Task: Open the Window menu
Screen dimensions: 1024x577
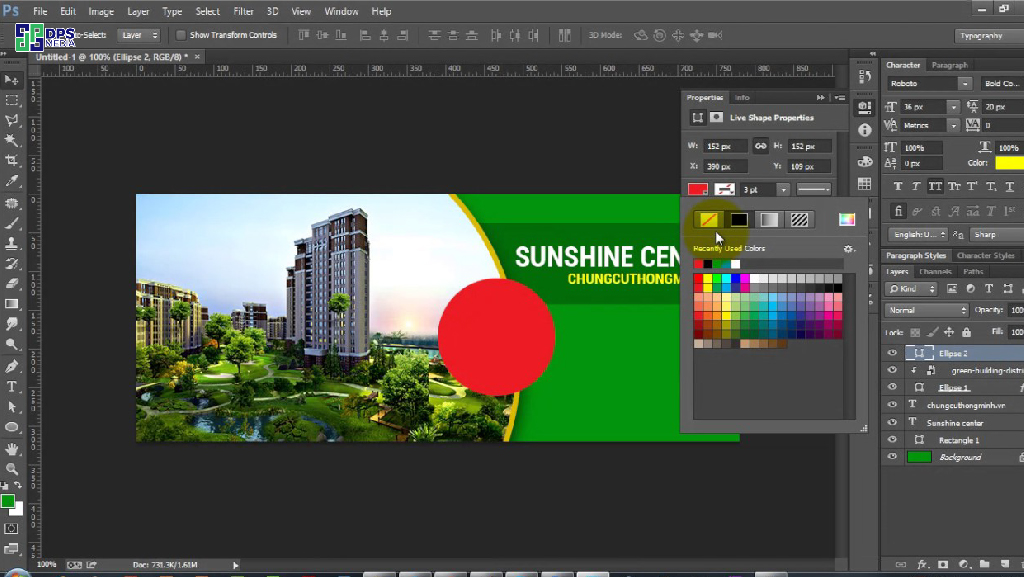Action: [x=341, y=12]
